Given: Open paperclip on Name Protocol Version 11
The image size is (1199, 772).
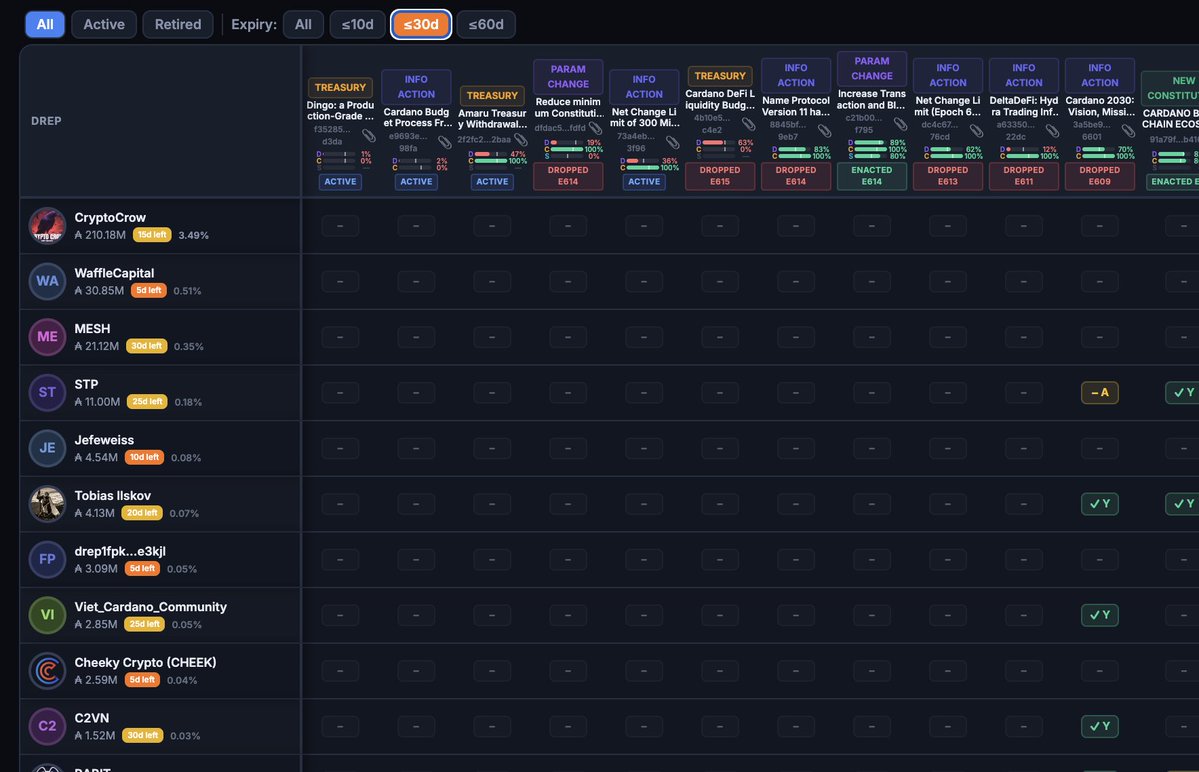Looking at the screenshot, I should 824,131.
